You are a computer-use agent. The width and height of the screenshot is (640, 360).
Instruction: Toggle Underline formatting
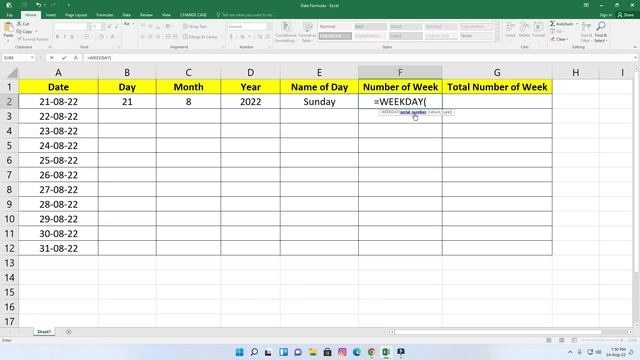[72, 37]
